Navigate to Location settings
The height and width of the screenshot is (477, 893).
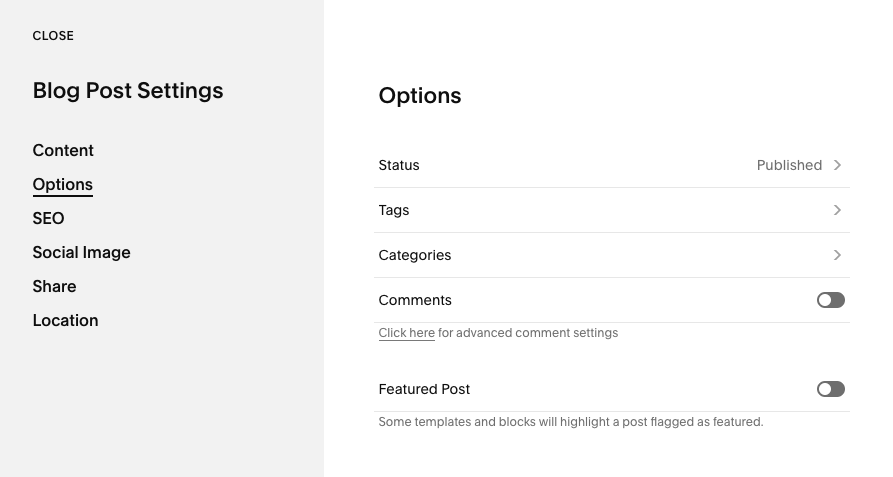tap(65, 321)
